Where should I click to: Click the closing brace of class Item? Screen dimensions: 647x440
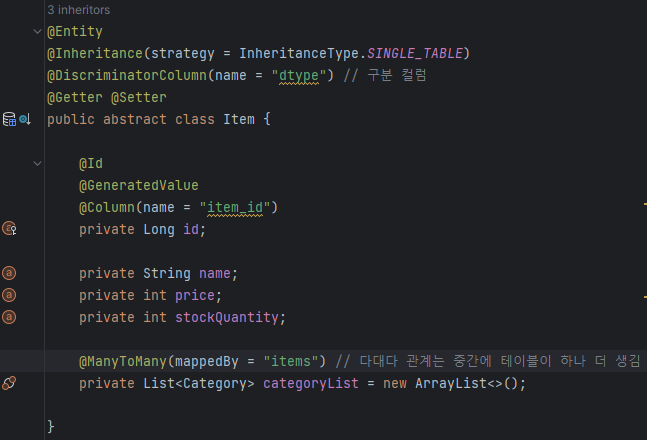[51, 426]
